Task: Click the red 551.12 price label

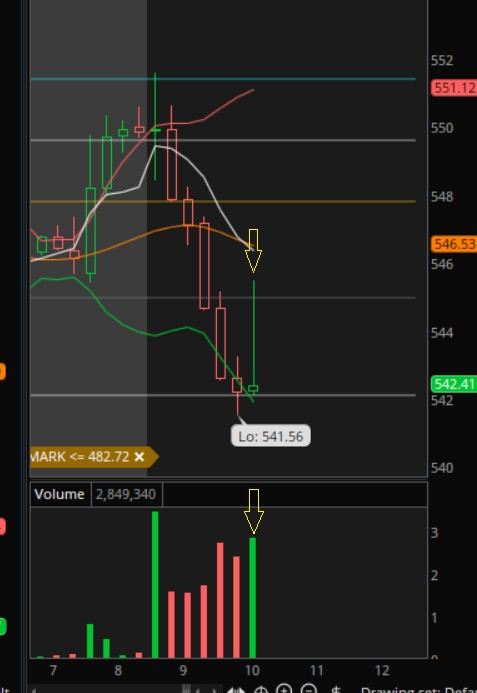Action: tap(454, 88)
